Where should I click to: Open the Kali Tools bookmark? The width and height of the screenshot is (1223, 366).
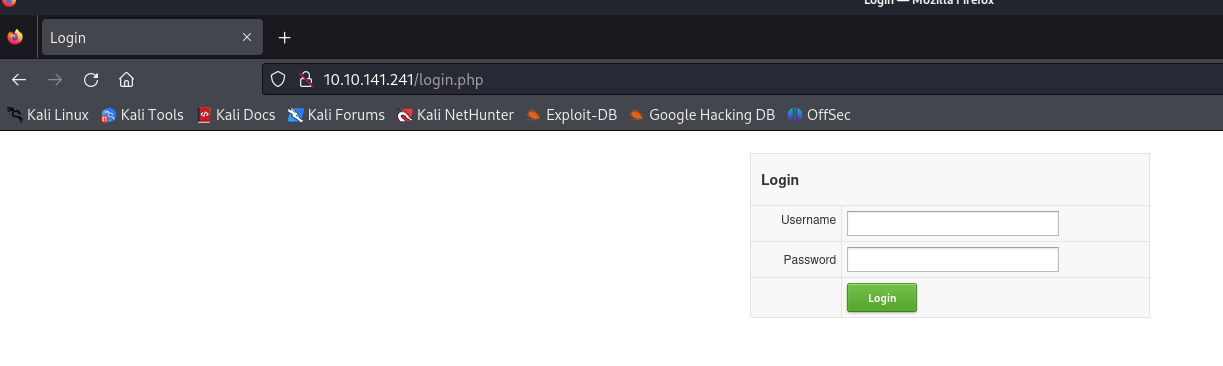click(x=143, y=115)
